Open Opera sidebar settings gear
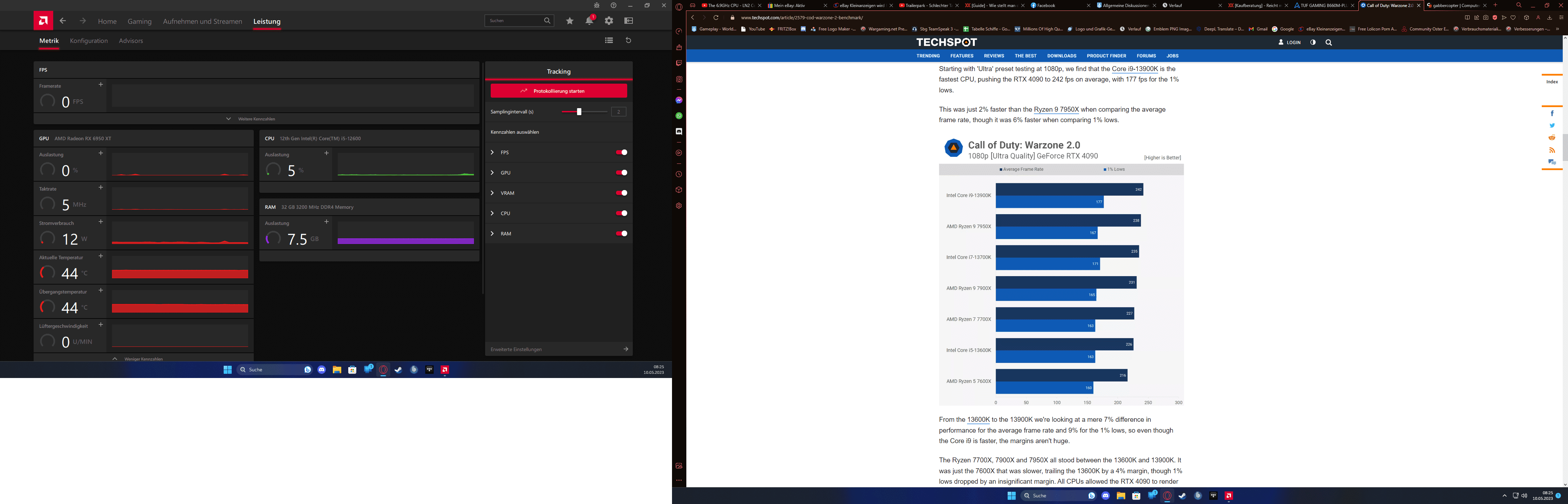Screen dimensions: 1568x504 (679, 206)
